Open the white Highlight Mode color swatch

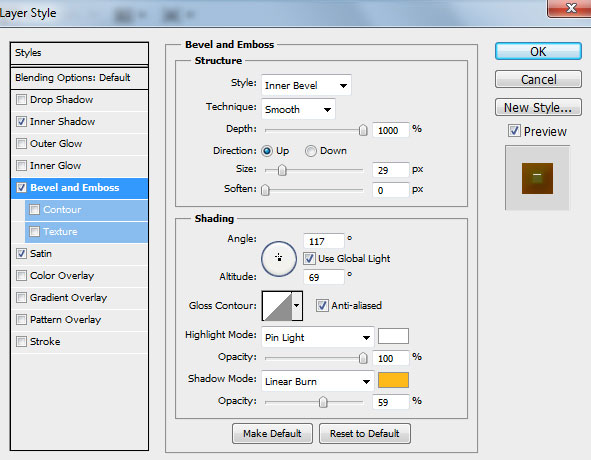(393, 336)
